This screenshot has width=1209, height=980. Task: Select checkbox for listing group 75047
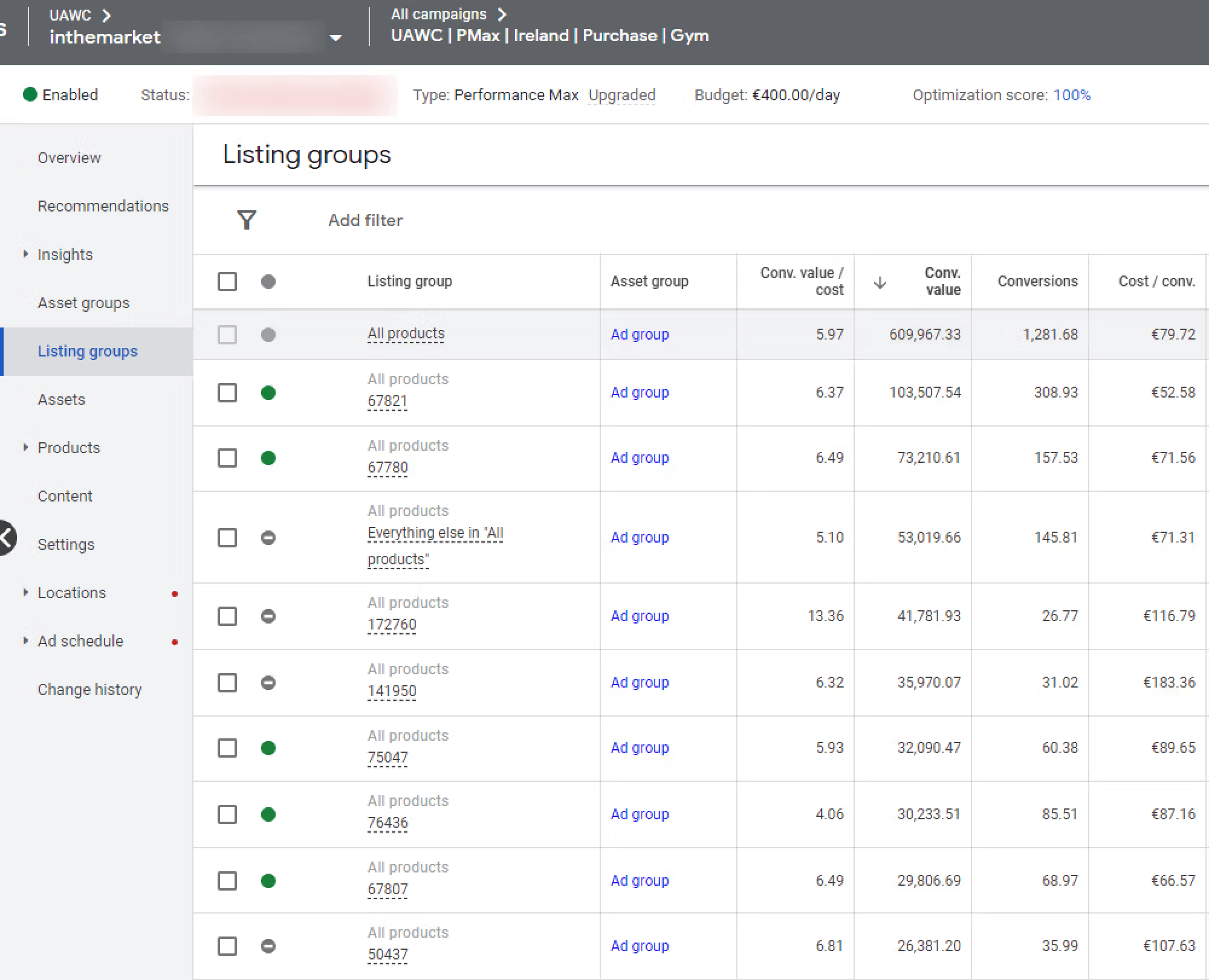coord(227,748)
